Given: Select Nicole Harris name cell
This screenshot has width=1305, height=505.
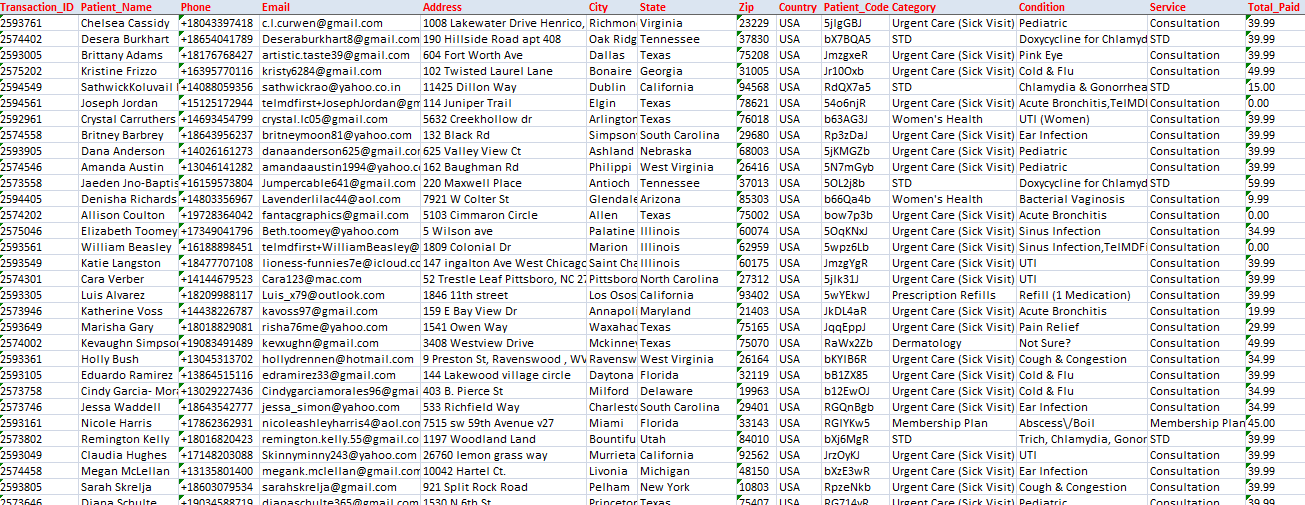Looking at the screenshot, I should click(128, 423).
